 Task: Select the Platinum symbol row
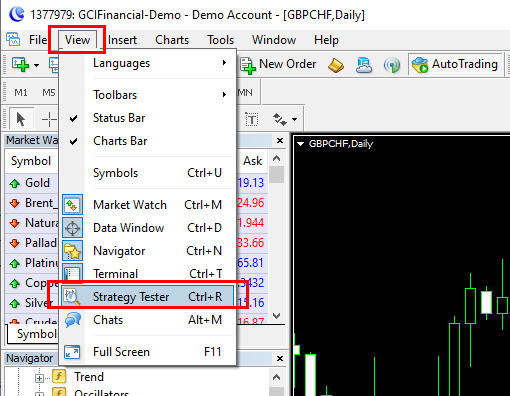pyautogui.click(x=32, y=263)
